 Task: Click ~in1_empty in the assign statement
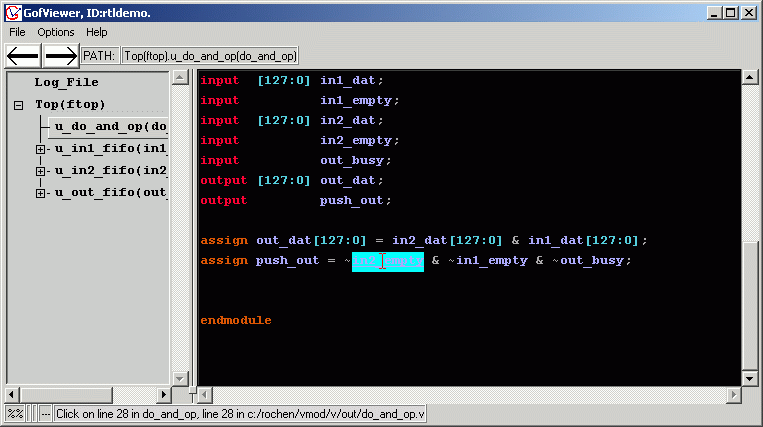tap(488, 261)
